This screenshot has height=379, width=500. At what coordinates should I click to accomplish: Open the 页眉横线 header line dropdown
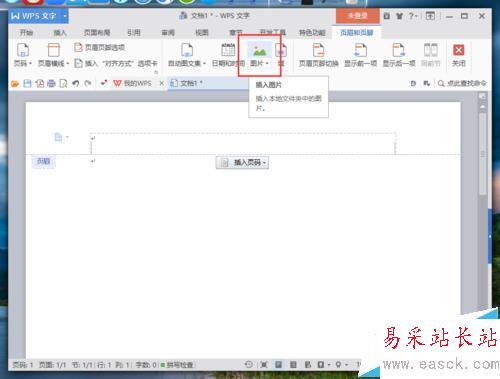click(53, 55)
